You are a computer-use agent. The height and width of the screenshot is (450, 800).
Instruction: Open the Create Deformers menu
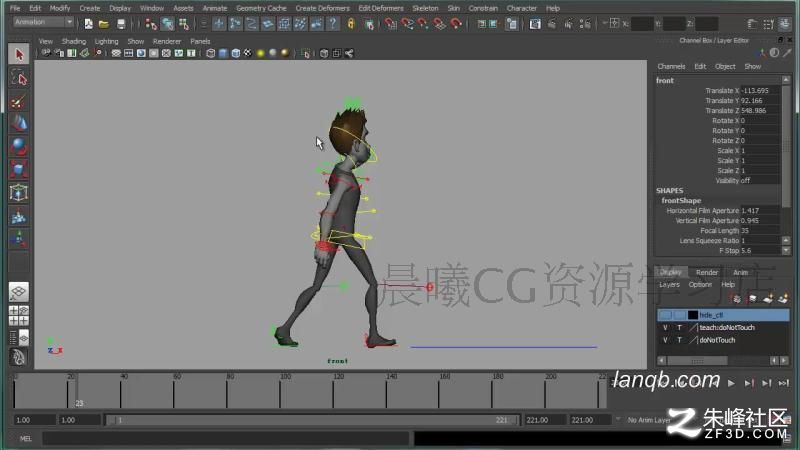(322, 8)
